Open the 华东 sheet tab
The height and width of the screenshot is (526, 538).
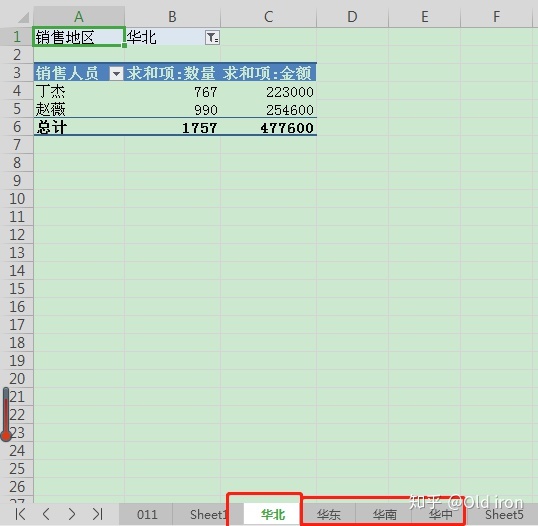click(329, 515)
